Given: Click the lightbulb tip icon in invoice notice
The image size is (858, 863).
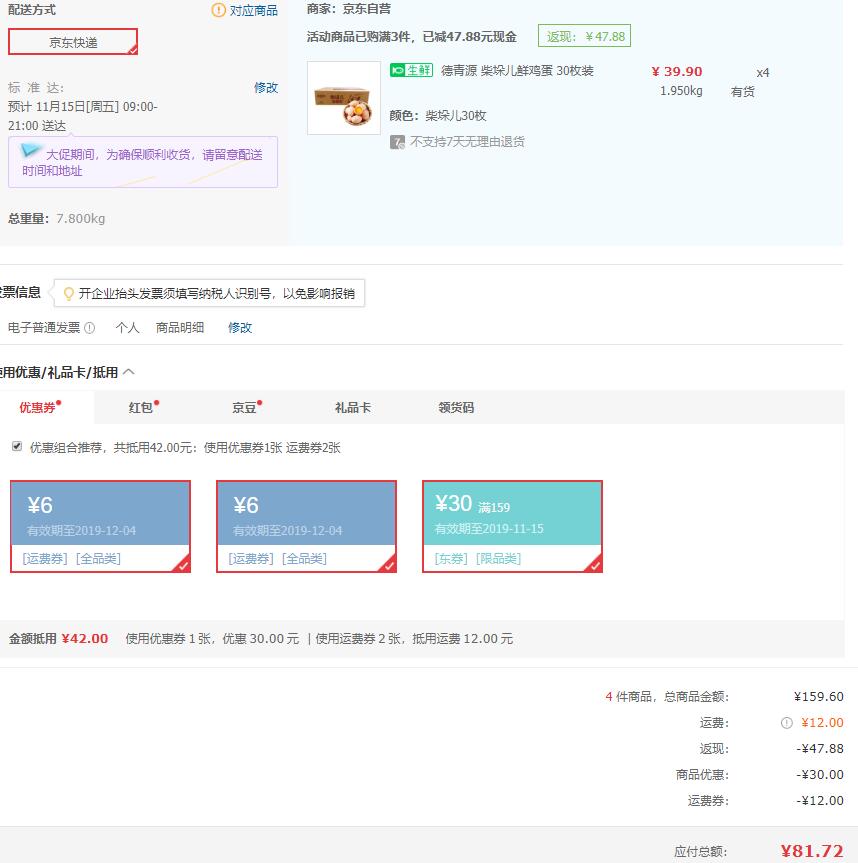Looking at the screenshot, I should pyautogui.click(x=69, y=293).
